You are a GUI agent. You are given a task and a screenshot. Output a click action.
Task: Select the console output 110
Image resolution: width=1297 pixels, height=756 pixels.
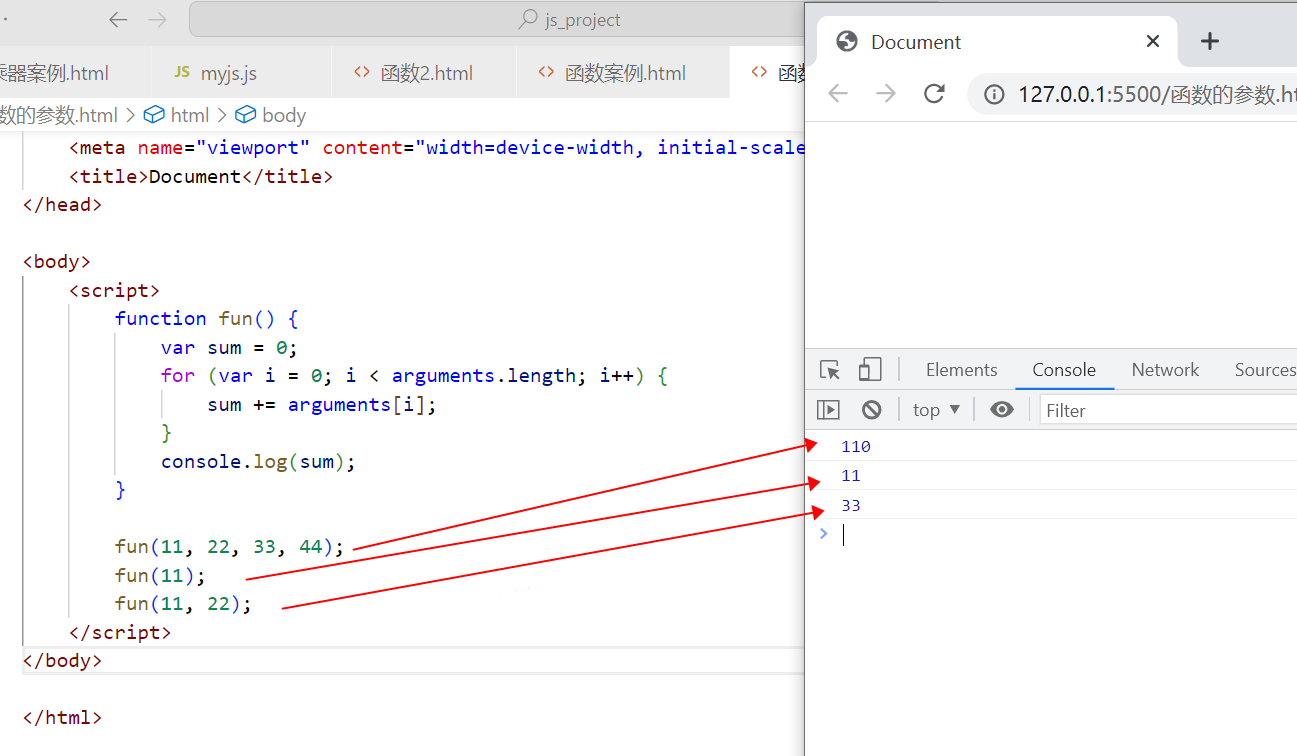point(856,446)
